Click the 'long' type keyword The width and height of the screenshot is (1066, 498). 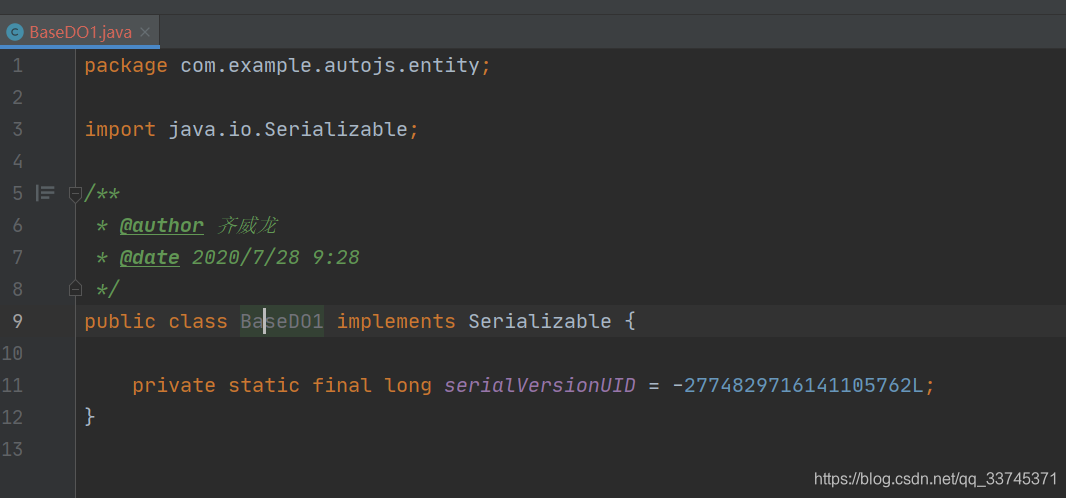click(x=408, y=385)
